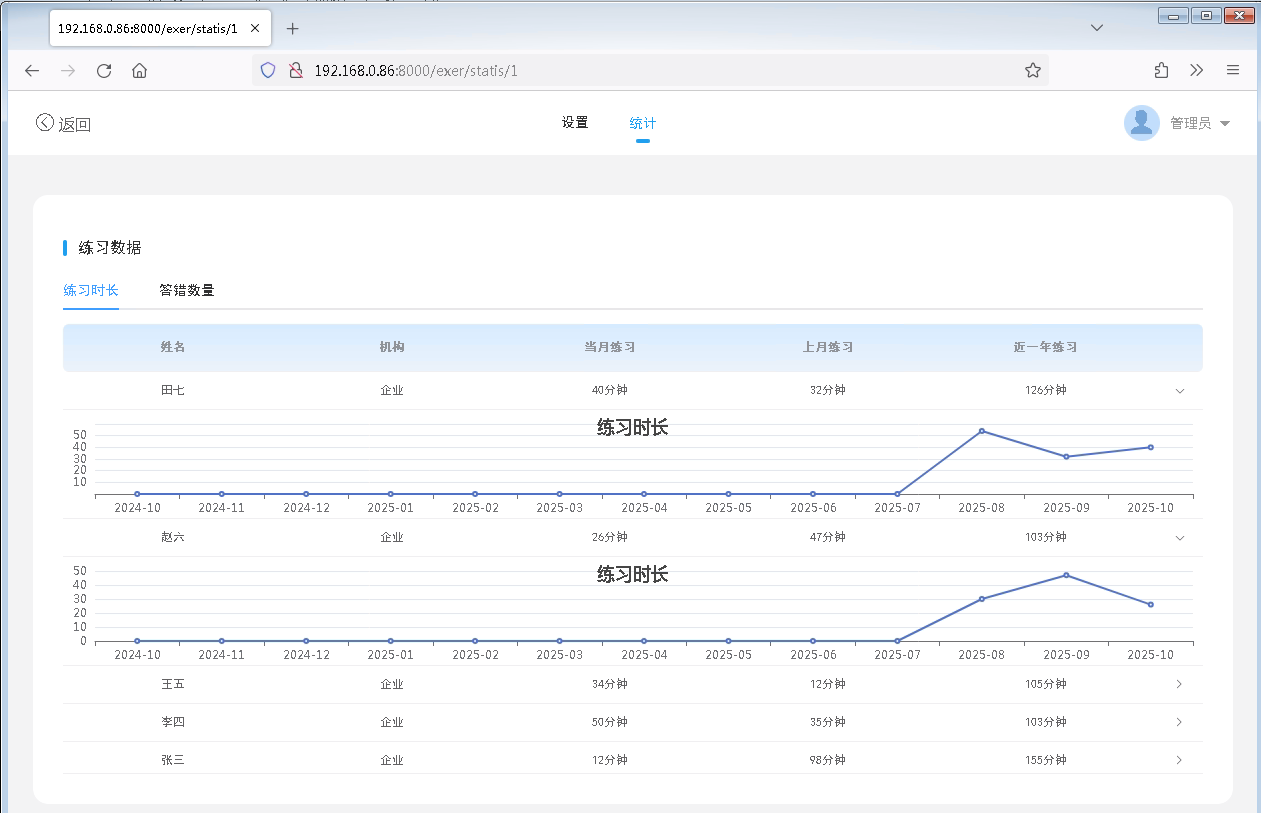Open the browser home page icon
Viewport: 1261px width, 813px height.
tap(140, 70)
